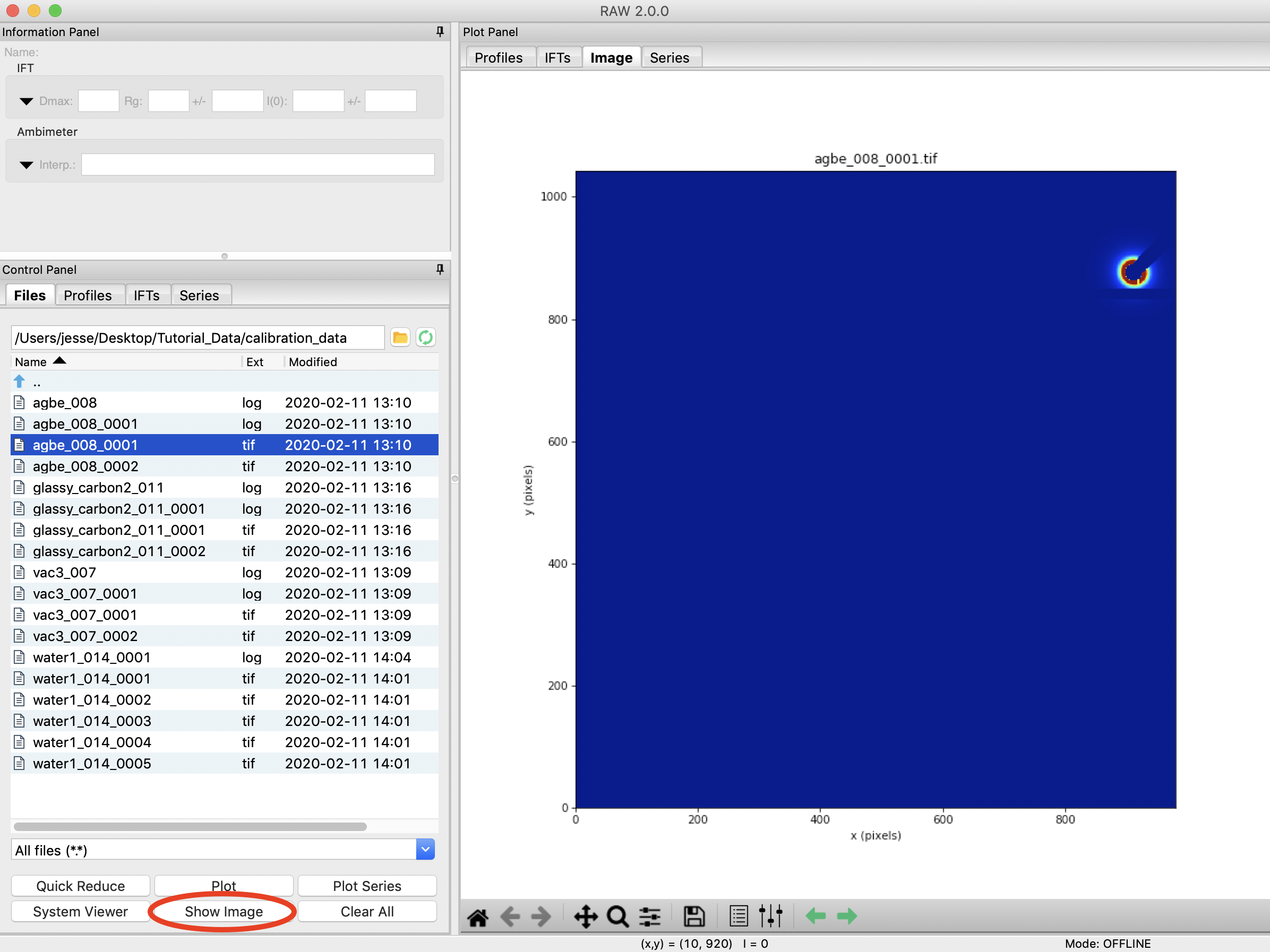
Task: Show previous image green left arrow
Action: [816, 916]
